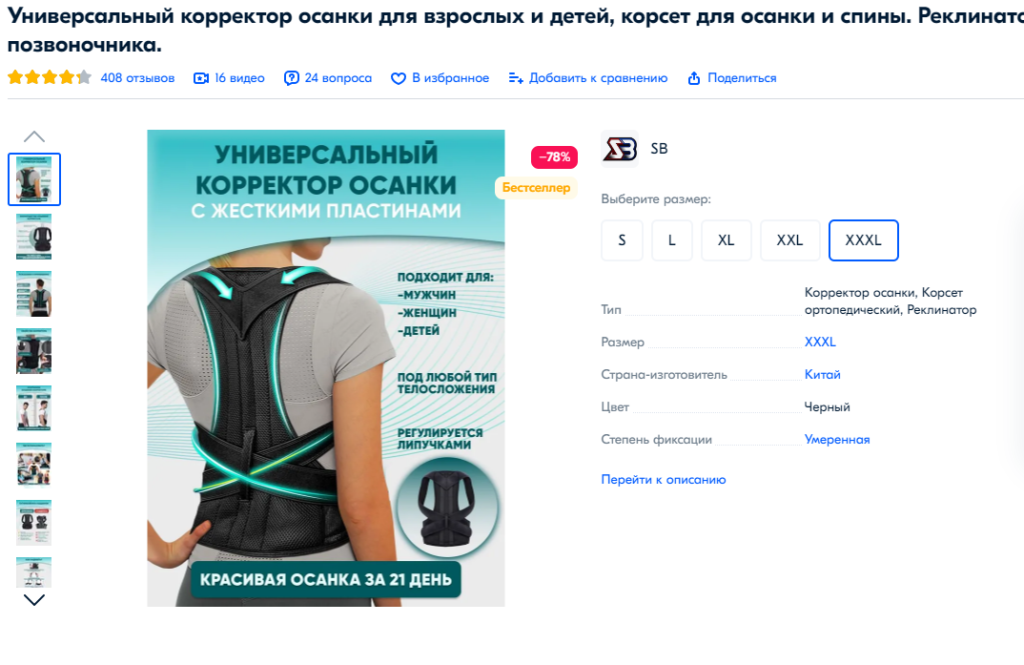Viewport: 1024px width, 665px height.
Task: Open the 16 видео camera icon
Action: point(201,78)
